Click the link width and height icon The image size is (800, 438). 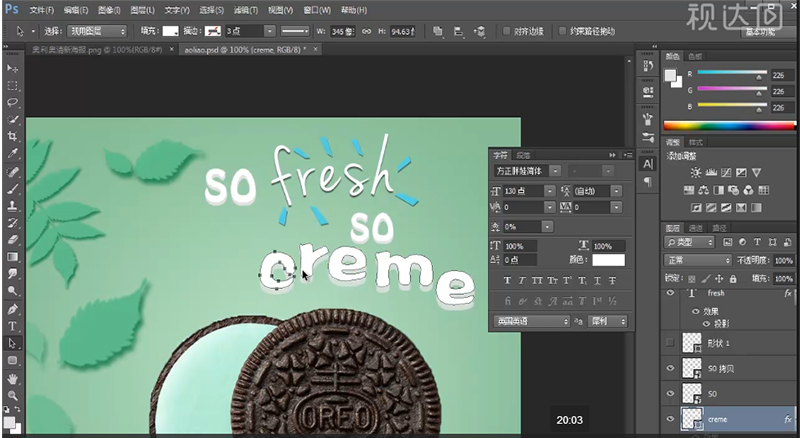[x=366, y=32]
